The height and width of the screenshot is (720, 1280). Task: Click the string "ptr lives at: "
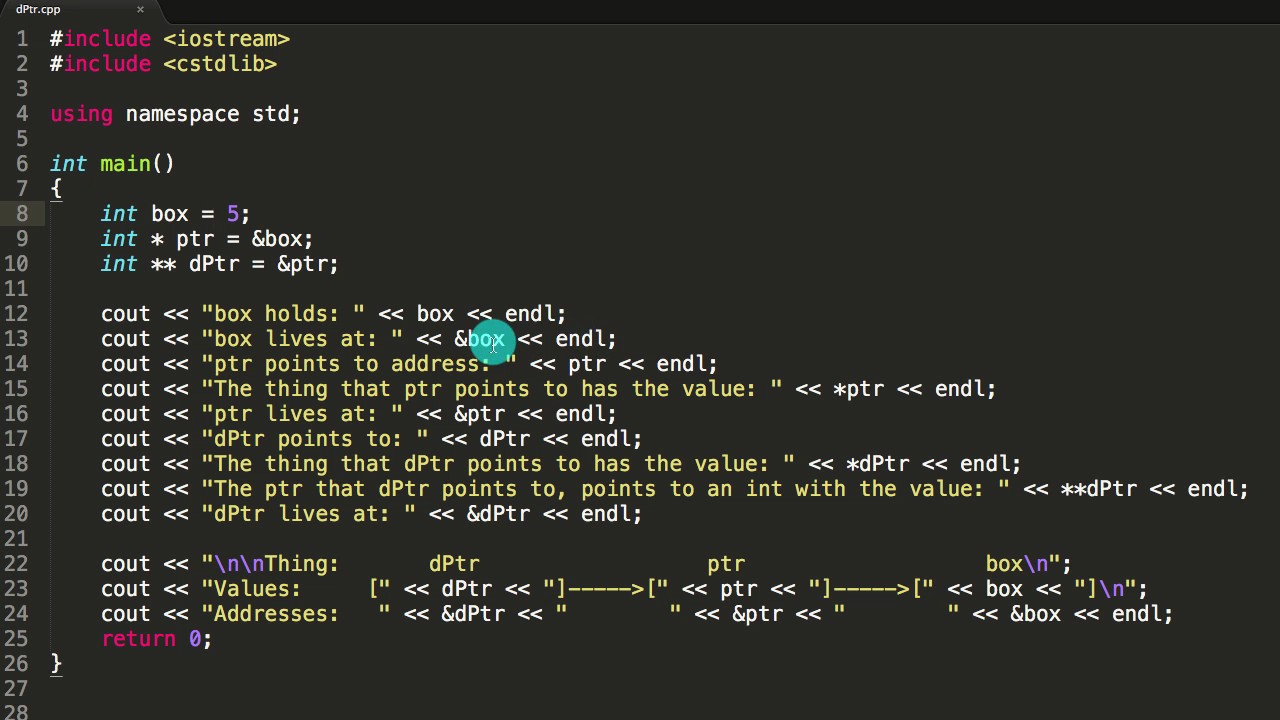(x=302, y=414)
